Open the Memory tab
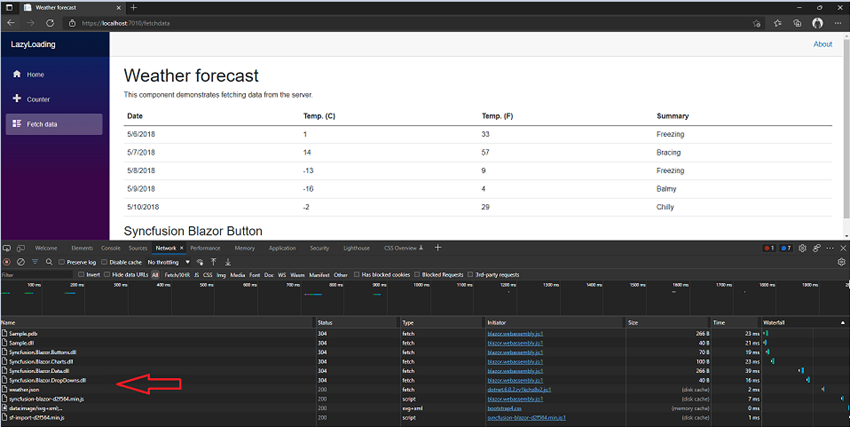 244,248
